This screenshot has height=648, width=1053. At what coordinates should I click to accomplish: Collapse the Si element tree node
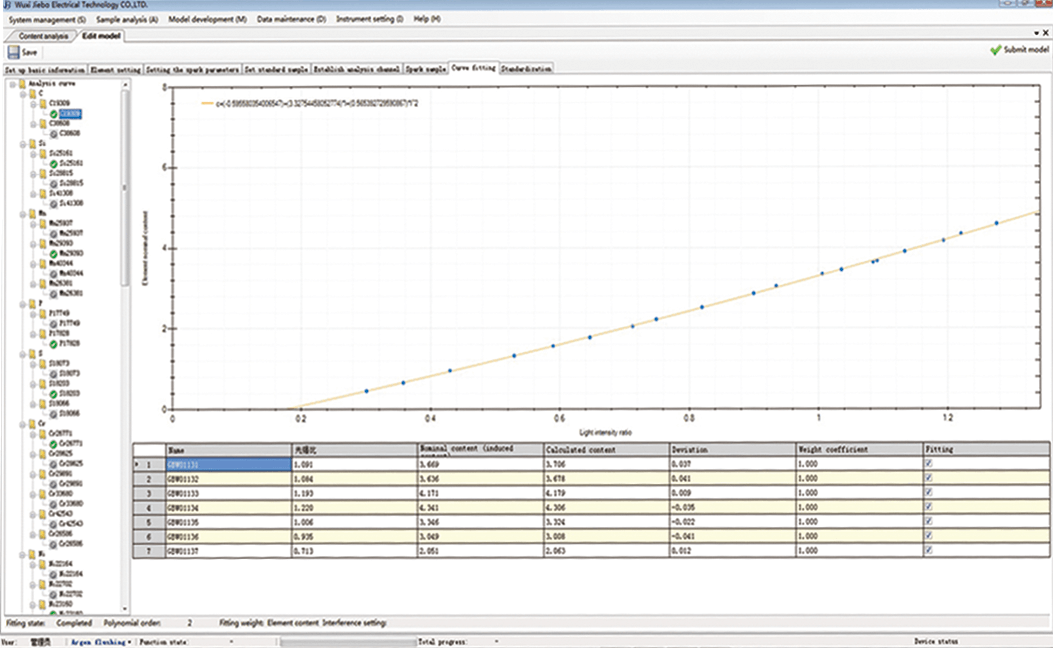pos(23,143)
